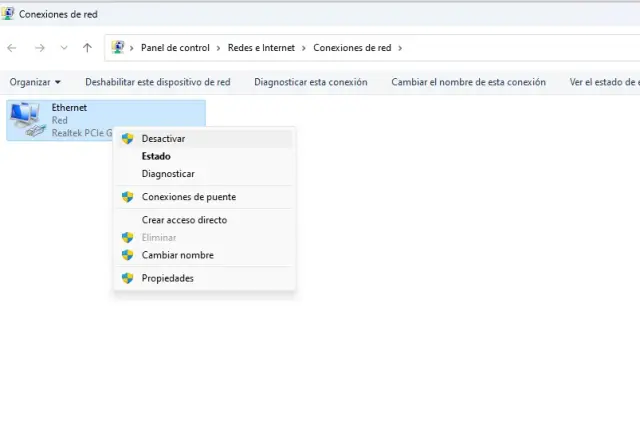Click shield icon beside Cambiar nombre
Image resolution: width=640 pixels, height=445 pixels.
tap(127, 255)
